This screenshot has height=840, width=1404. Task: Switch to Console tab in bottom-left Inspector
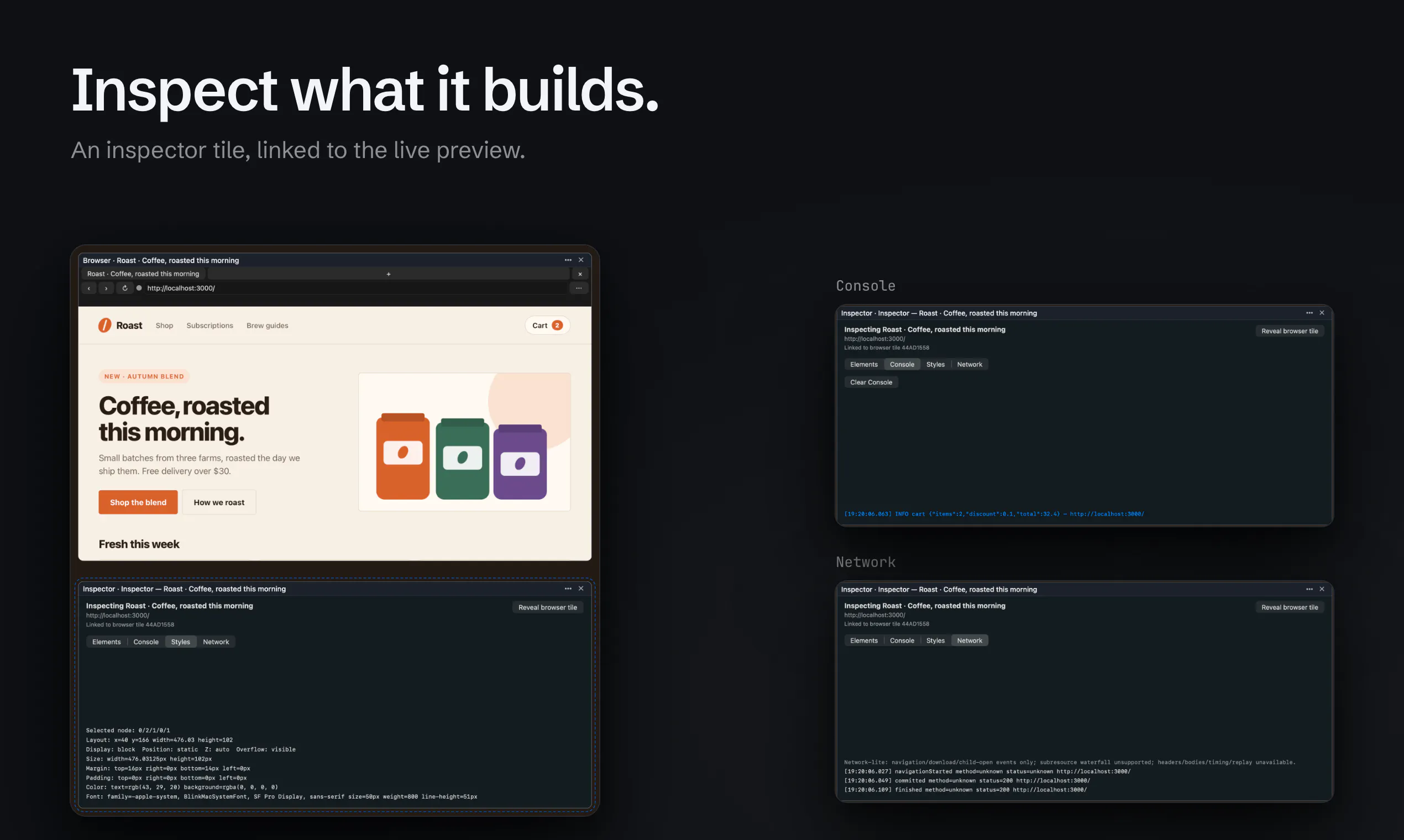(x=146, y=642)
